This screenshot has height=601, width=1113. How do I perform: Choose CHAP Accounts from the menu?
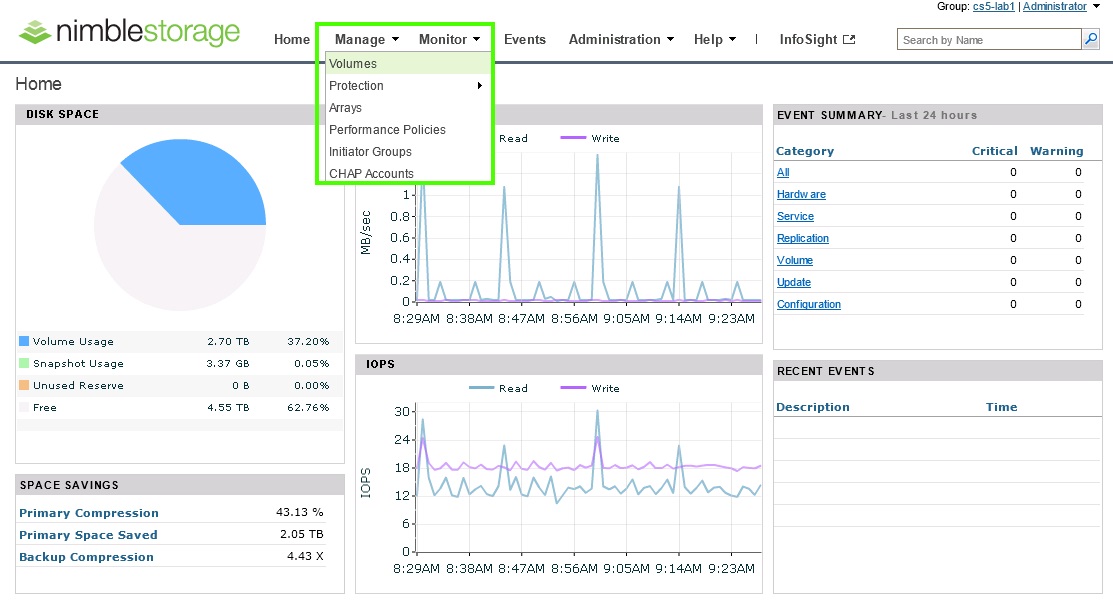tap(370, 173)
